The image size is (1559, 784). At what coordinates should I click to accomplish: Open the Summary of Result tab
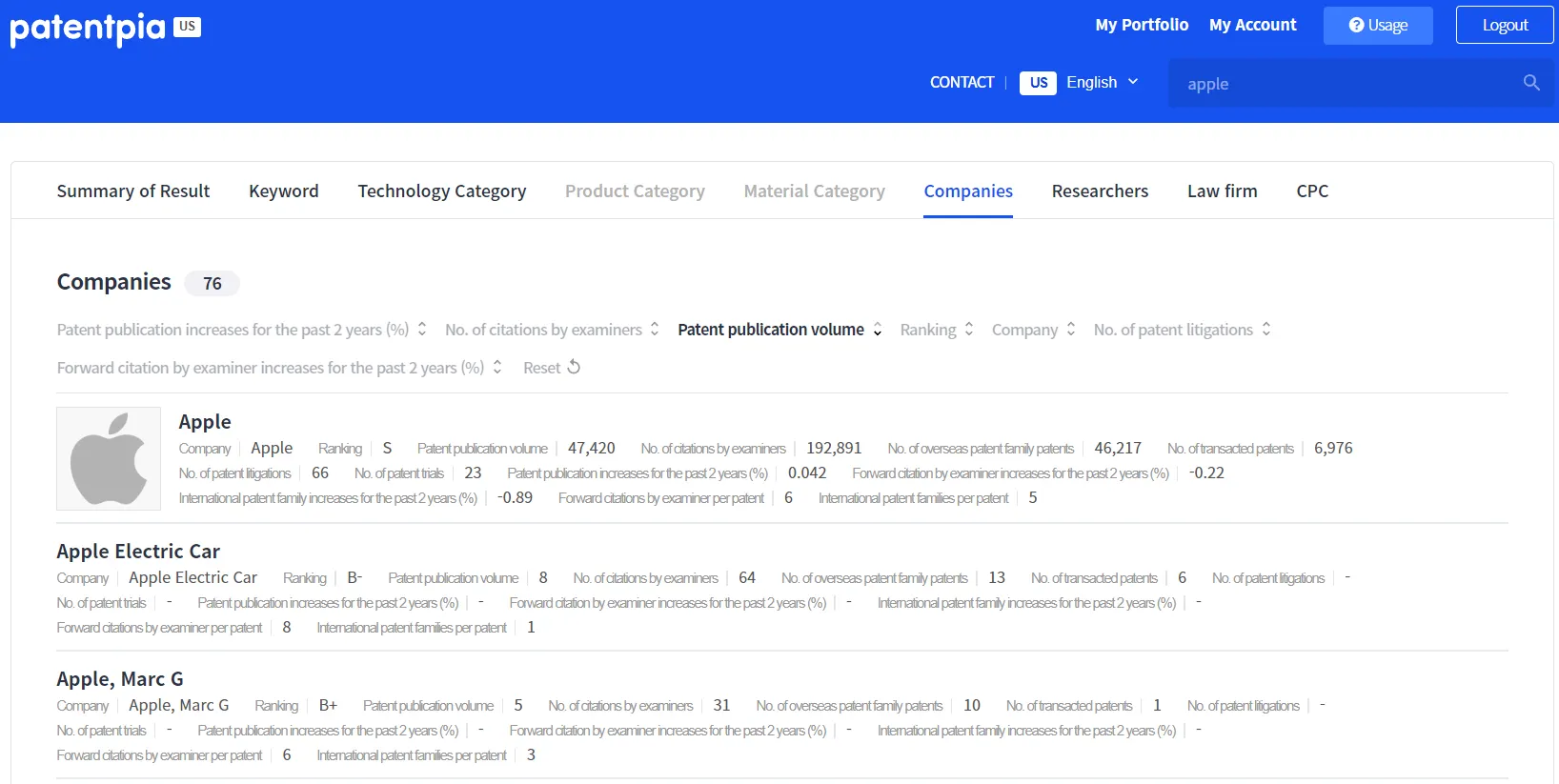click(x=133, y=191)
